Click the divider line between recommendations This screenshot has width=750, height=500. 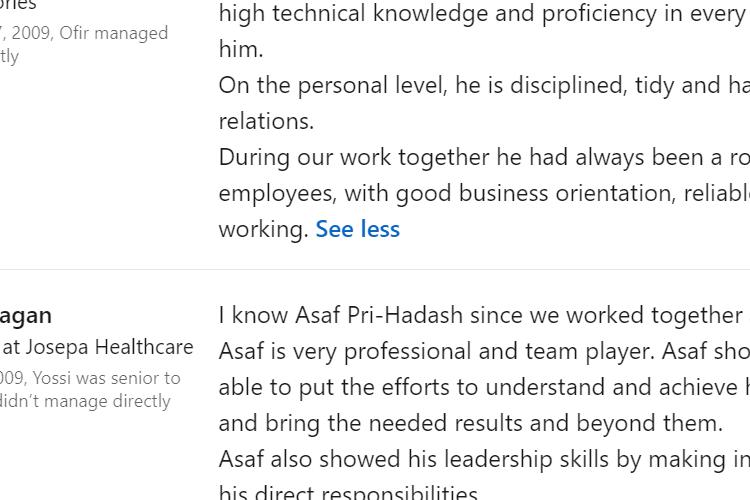[375, 269]
